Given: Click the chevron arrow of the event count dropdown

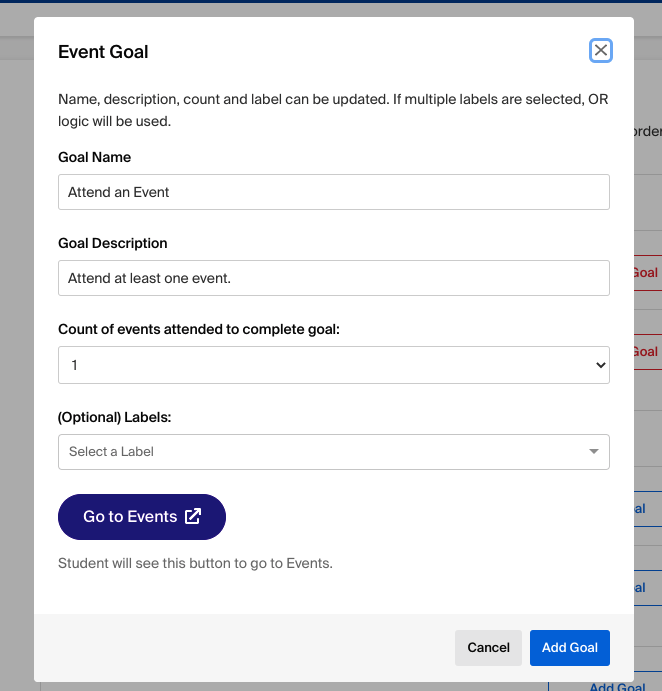Looking at the screenshot, I should coord(600,365).
